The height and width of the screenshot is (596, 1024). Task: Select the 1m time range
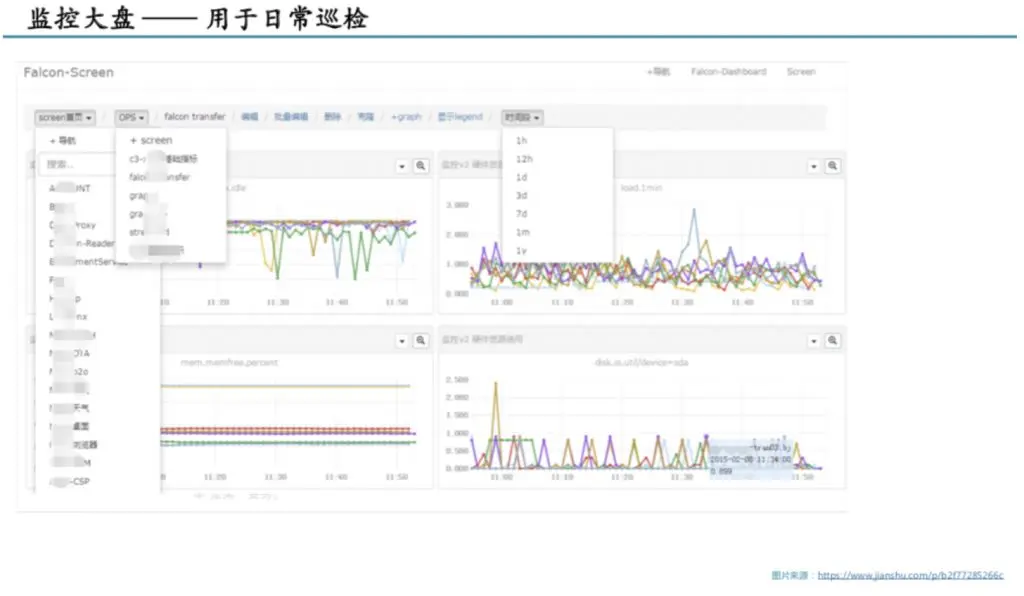click(522, 232)
